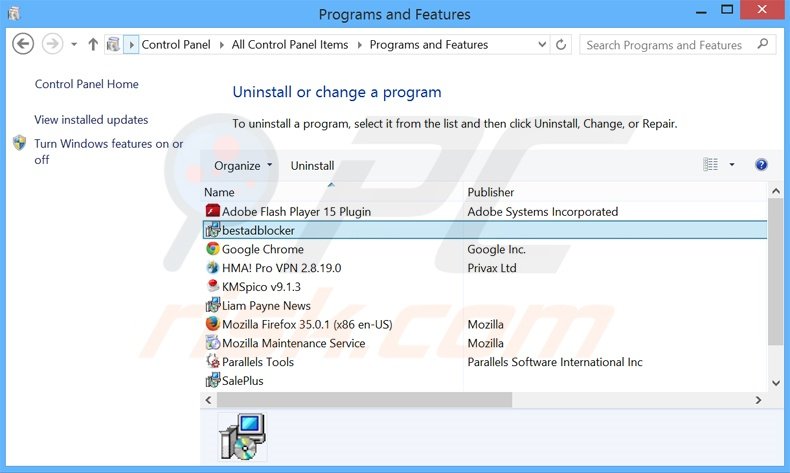Click the vertical scrollbar down arrow

[776, 383]
